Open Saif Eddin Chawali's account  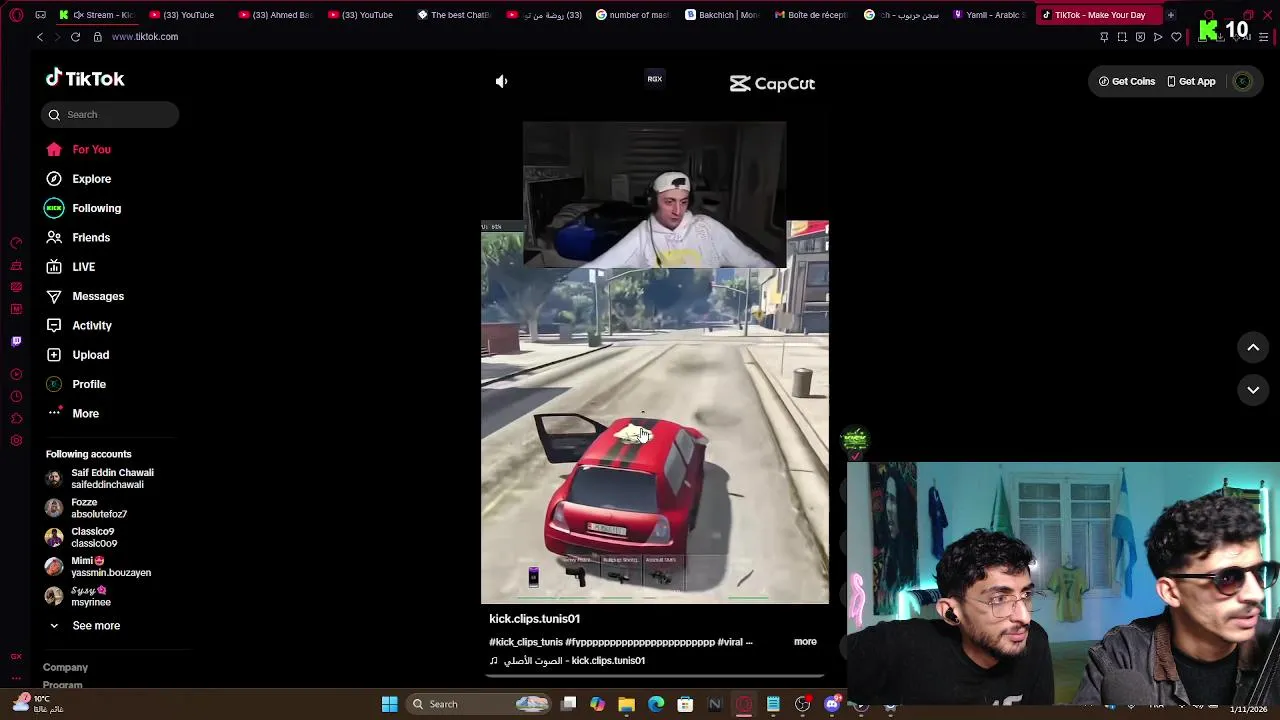(x=100, y=479)
